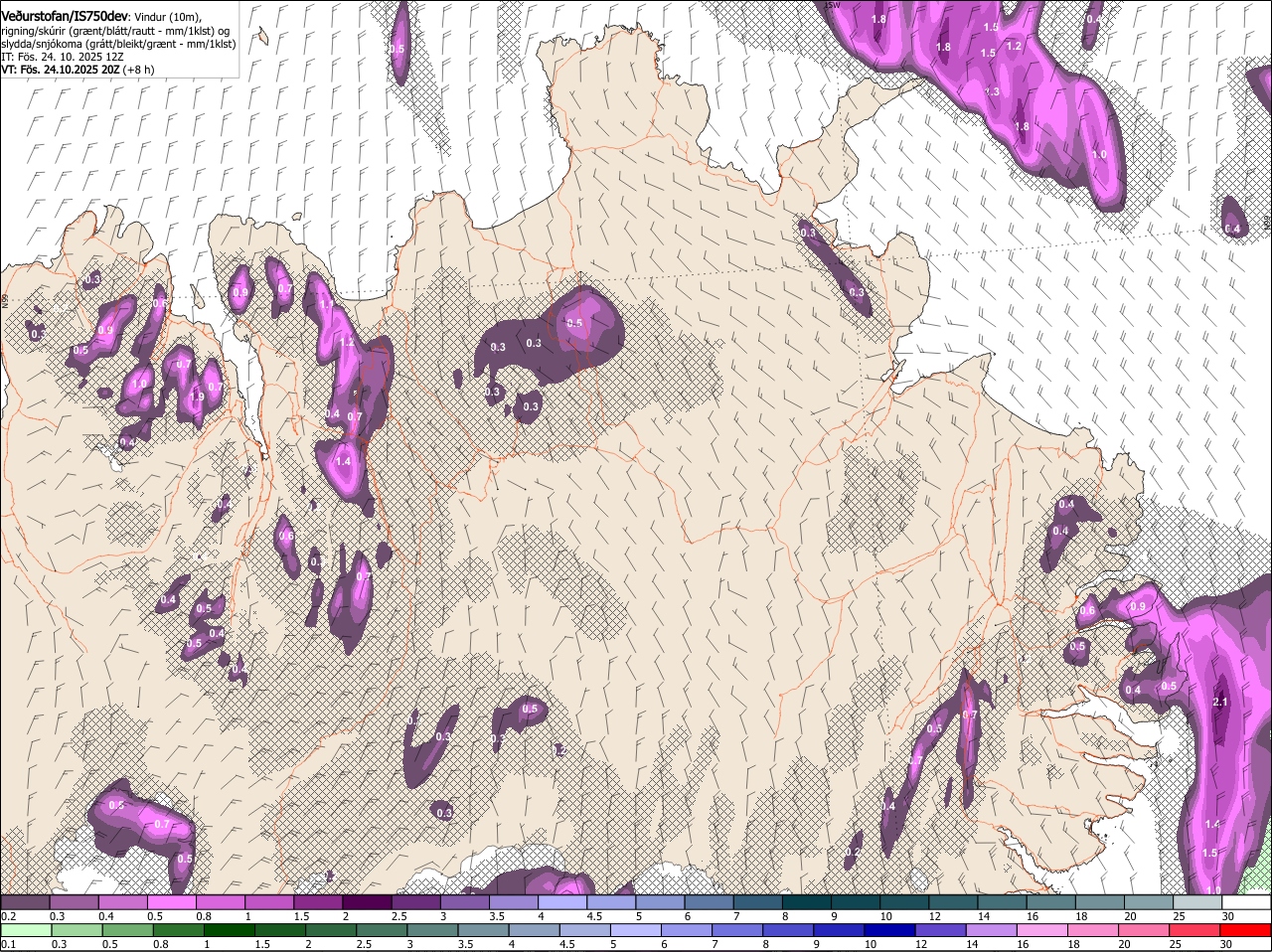Click the 1.9 precipitation value on the map

[197, 397]
